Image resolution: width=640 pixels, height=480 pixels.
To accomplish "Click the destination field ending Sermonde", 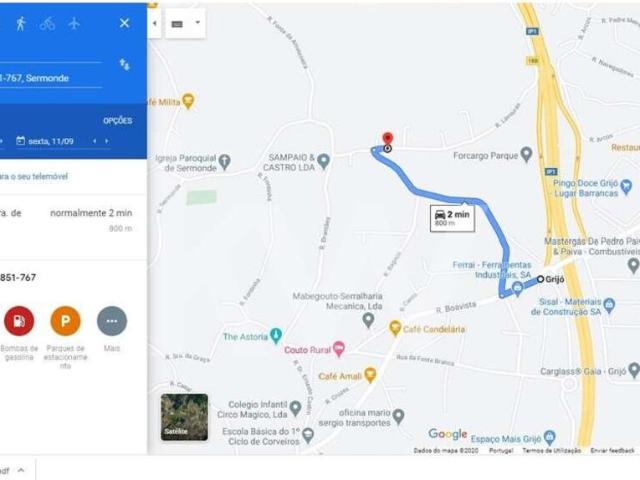I will (51, 78).
